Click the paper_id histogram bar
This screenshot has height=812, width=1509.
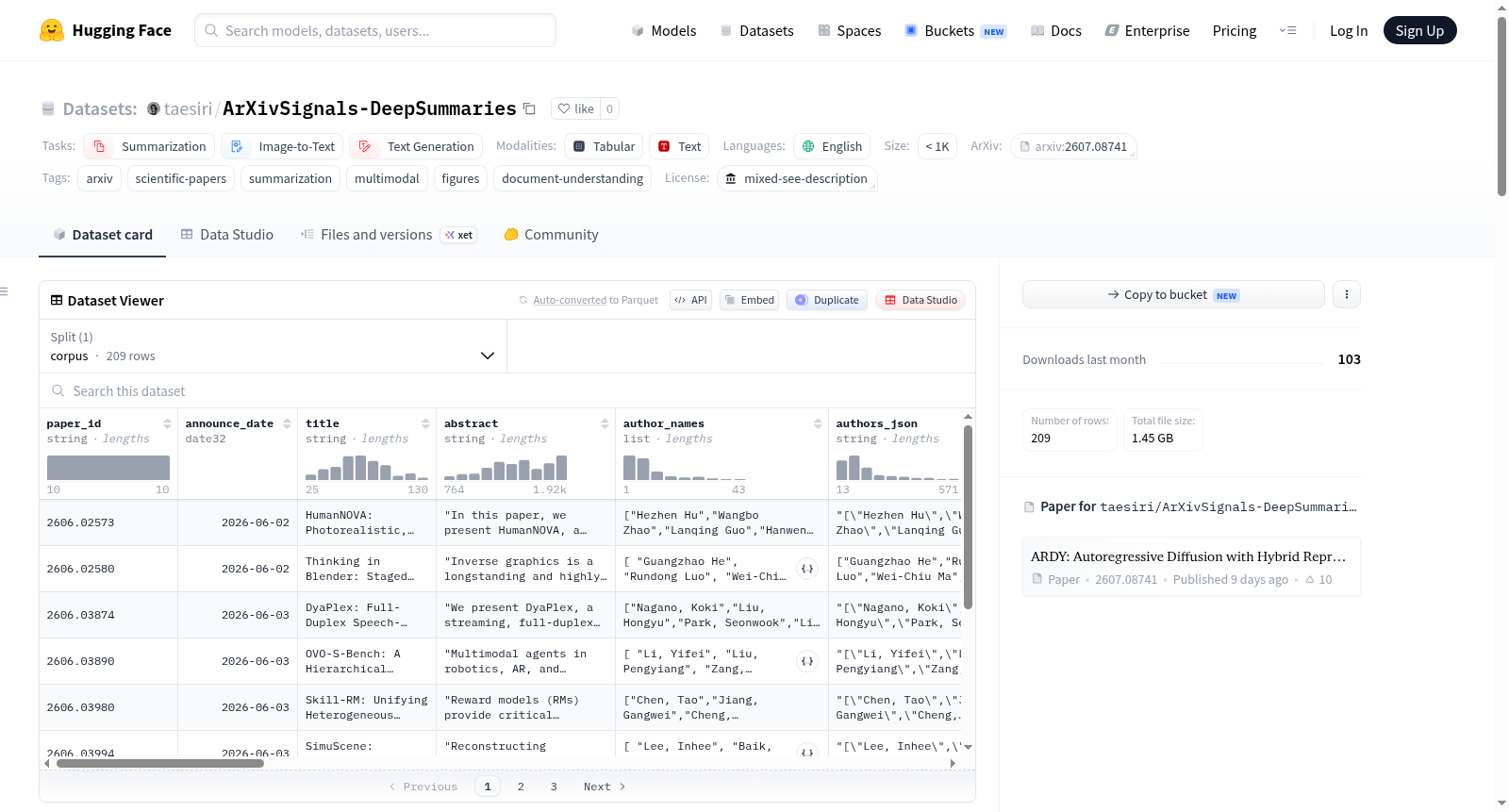(108, 468)
